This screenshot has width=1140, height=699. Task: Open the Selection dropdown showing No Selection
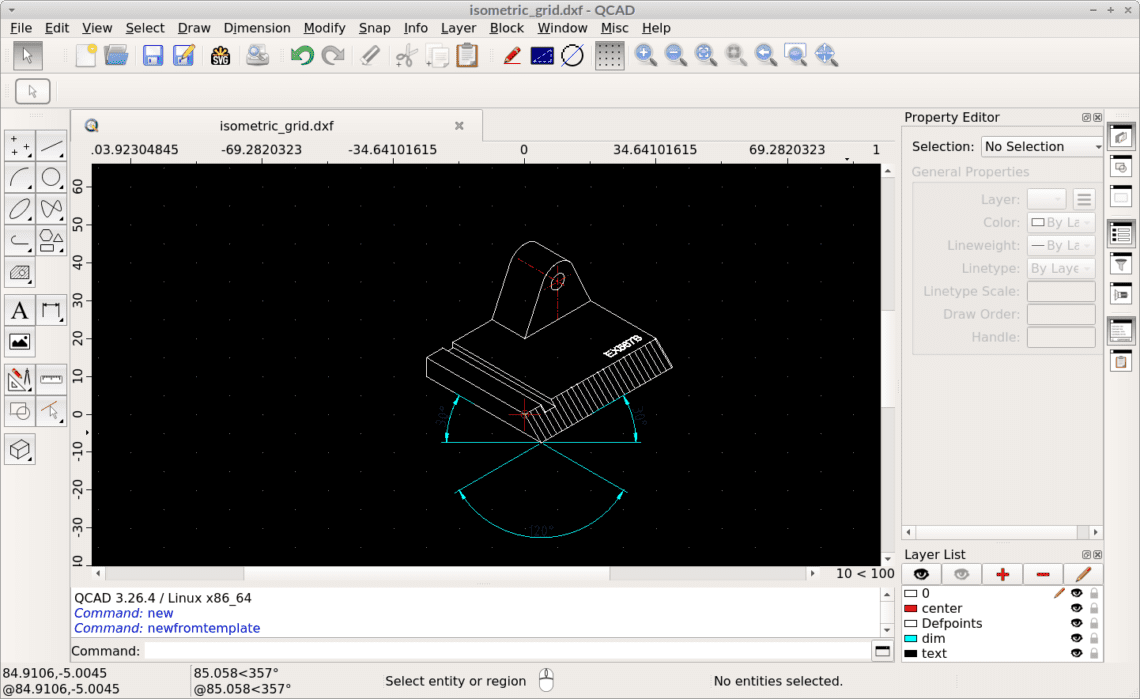pos(1041,146)
